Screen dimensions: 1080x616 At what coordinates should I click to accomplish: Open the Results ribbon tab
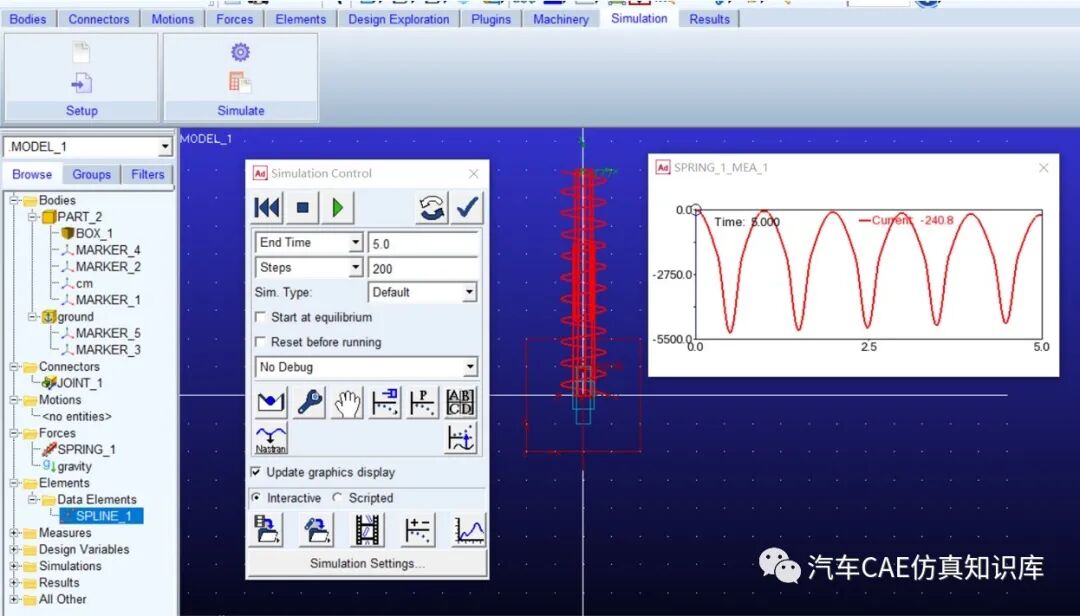click(709, 19)
